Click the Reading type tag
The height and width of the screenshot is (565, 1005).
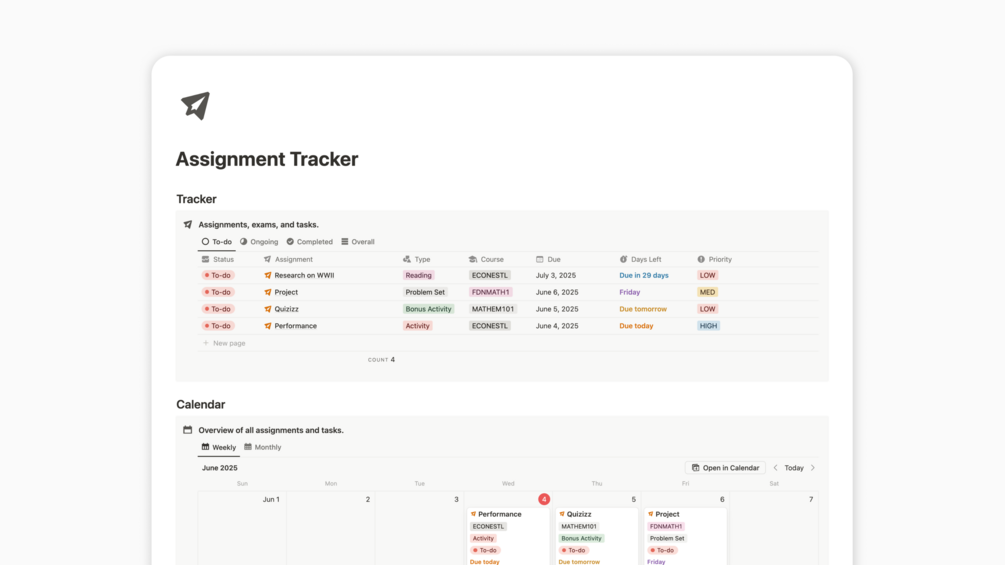coord(419,275)
